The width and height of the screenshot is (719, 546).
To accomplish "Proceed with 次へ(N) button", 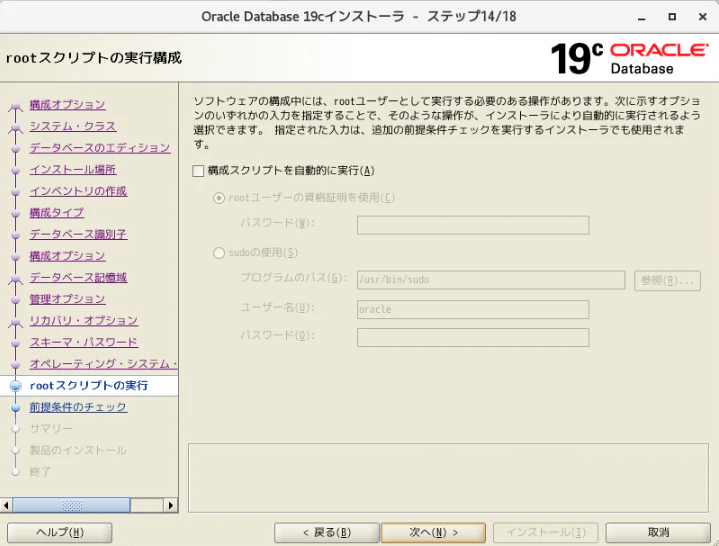I will pos(433,532).
